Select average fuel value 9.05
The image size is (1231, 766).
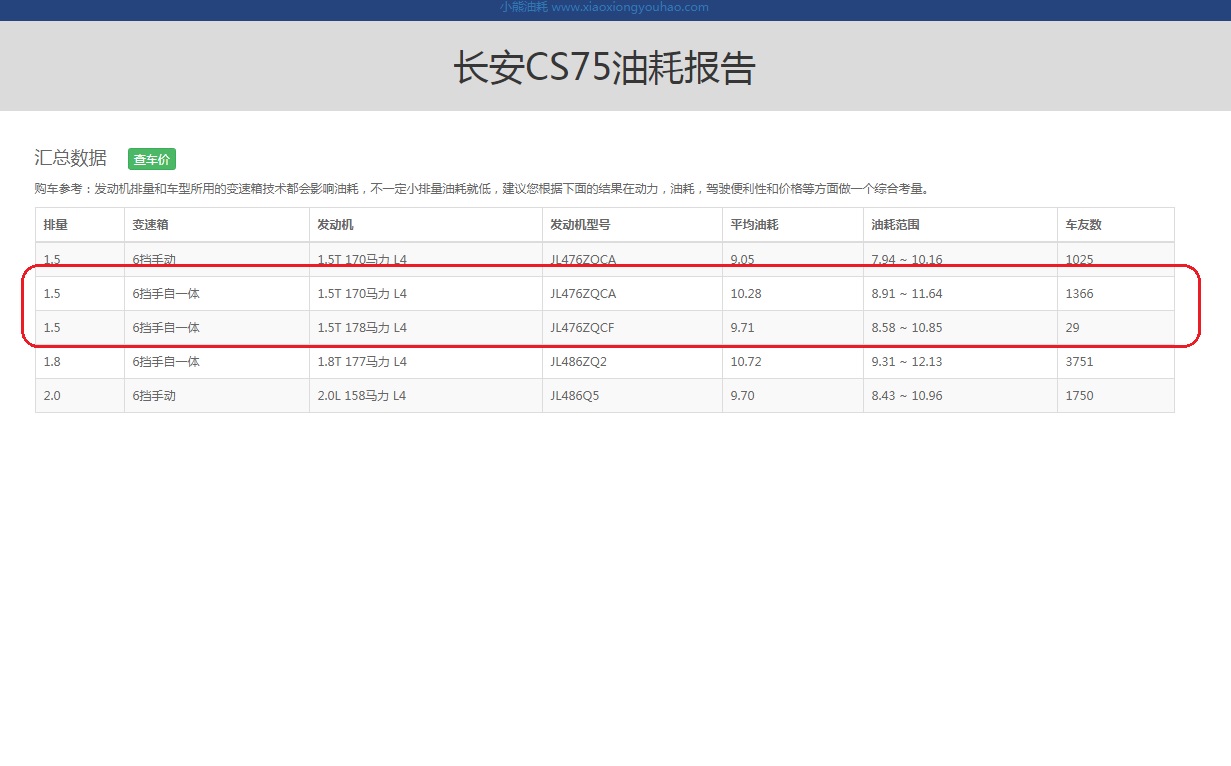tap(744, 260)
